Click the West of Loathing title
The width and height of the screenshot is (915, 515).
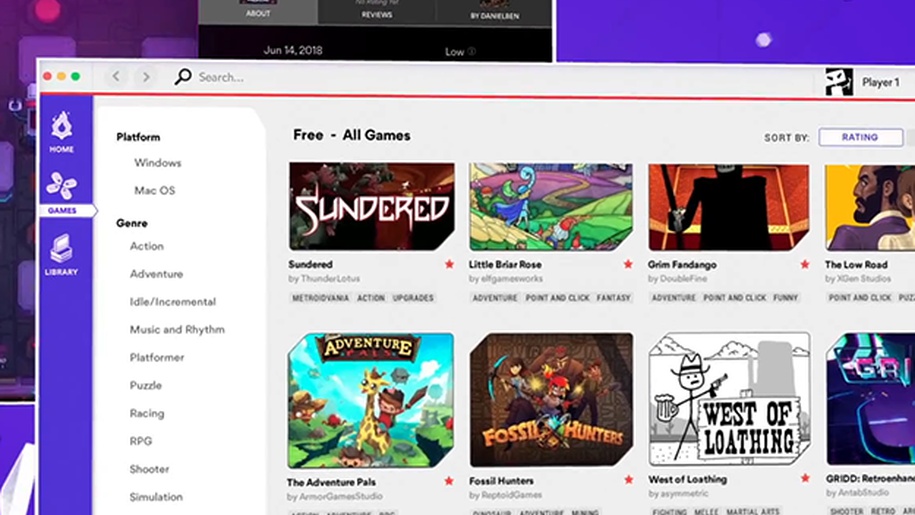click(687, 479)
